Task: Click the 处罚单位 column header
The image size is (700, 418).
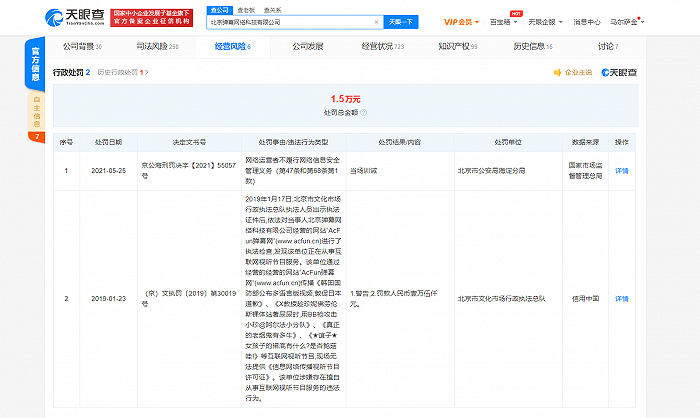Action: [508, 142]
